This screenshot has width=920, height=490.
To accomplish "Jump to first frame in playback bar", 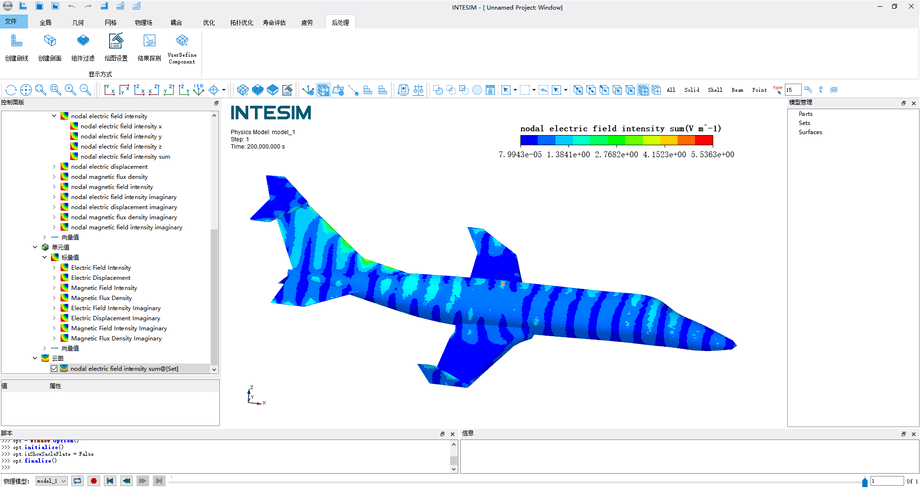I will 110,481.
